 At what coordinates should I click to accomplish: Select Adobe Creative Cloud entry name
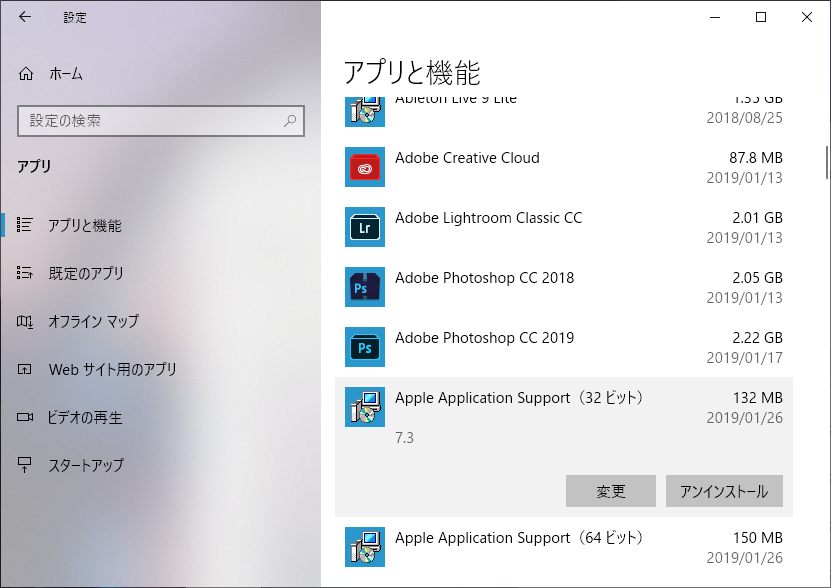click(x=467, y=157)
